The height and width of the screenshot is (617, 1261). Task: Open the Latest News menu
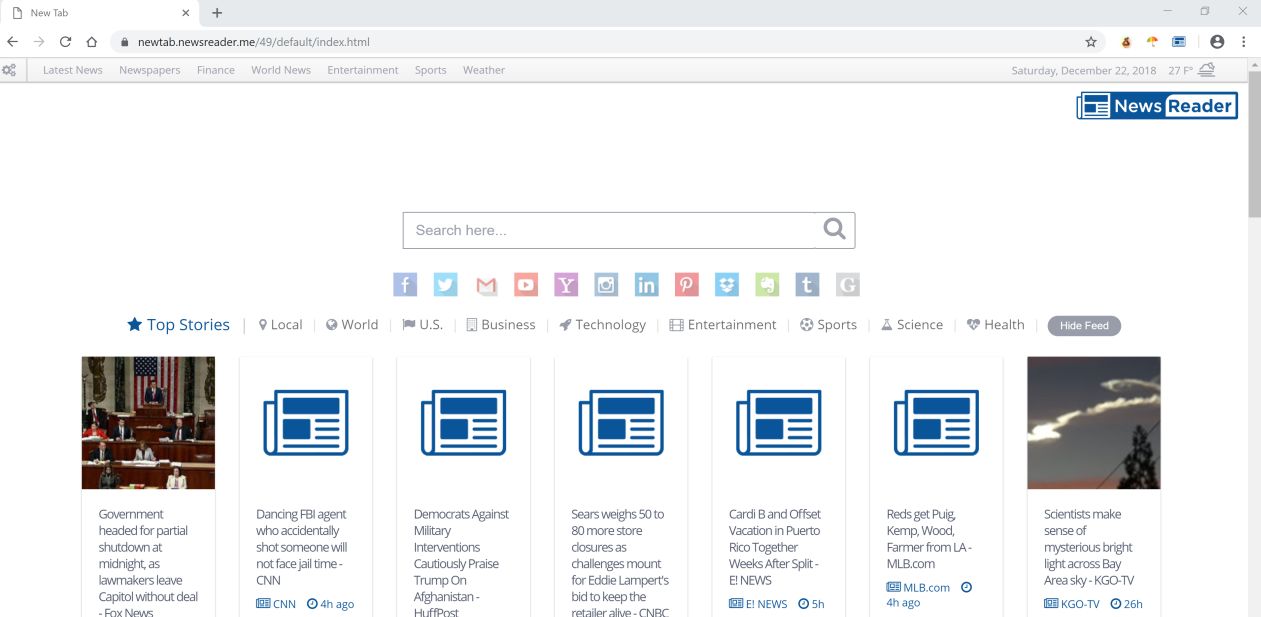(x=73, y=70)
